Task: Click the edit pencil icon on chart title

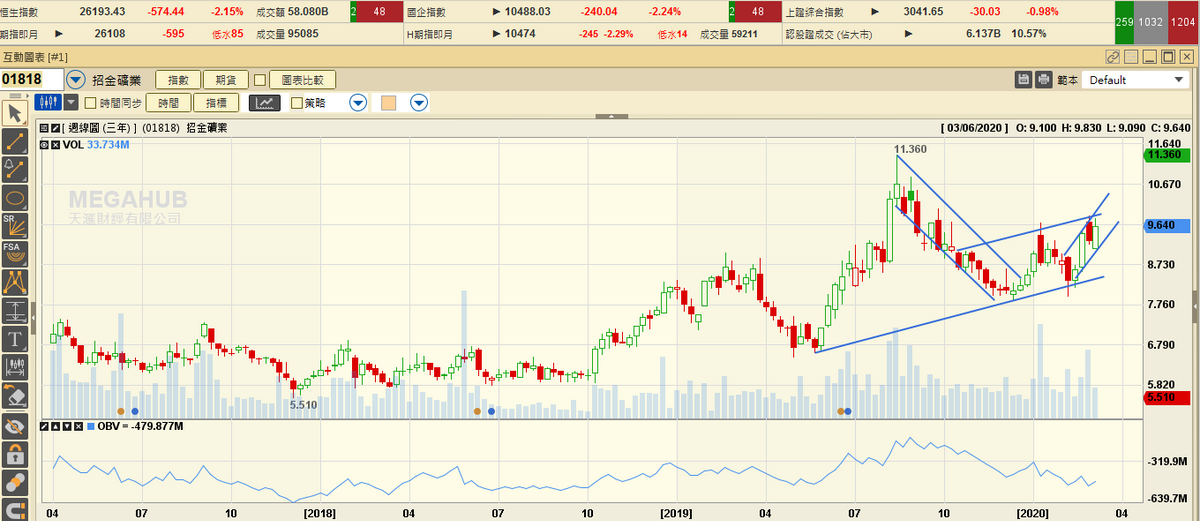Action: click(55, 128)
